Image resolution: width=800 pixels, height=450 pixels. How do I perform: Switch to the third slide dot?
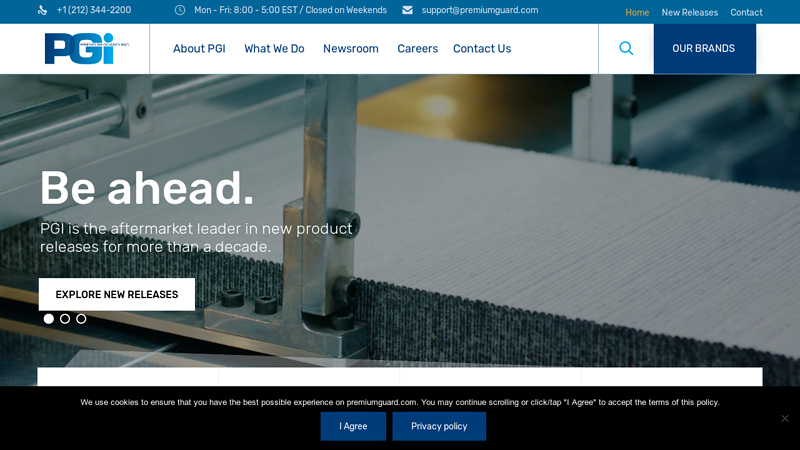(81, 319)
